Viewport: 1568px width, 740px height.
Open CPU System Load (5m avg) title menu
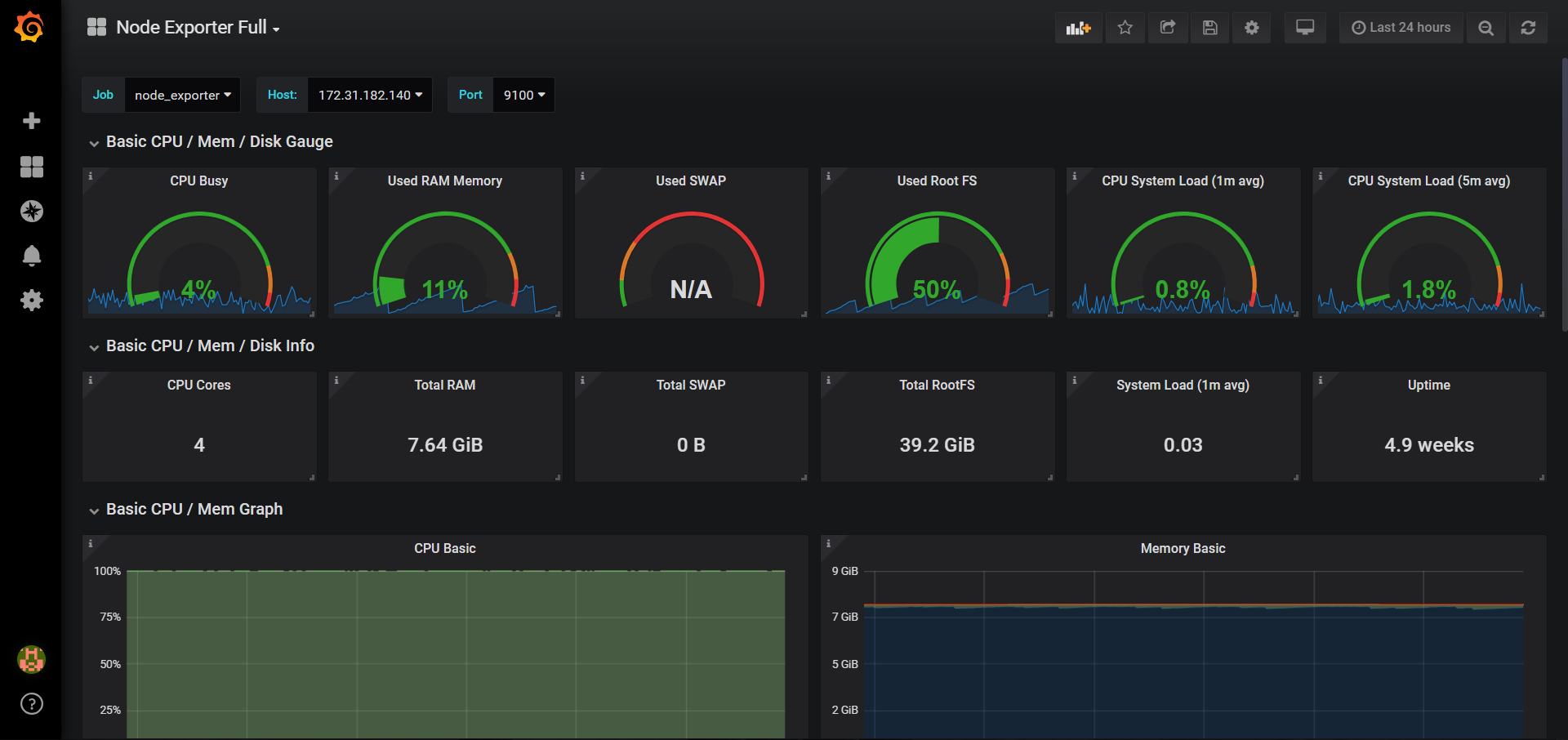pos(1429,181)
